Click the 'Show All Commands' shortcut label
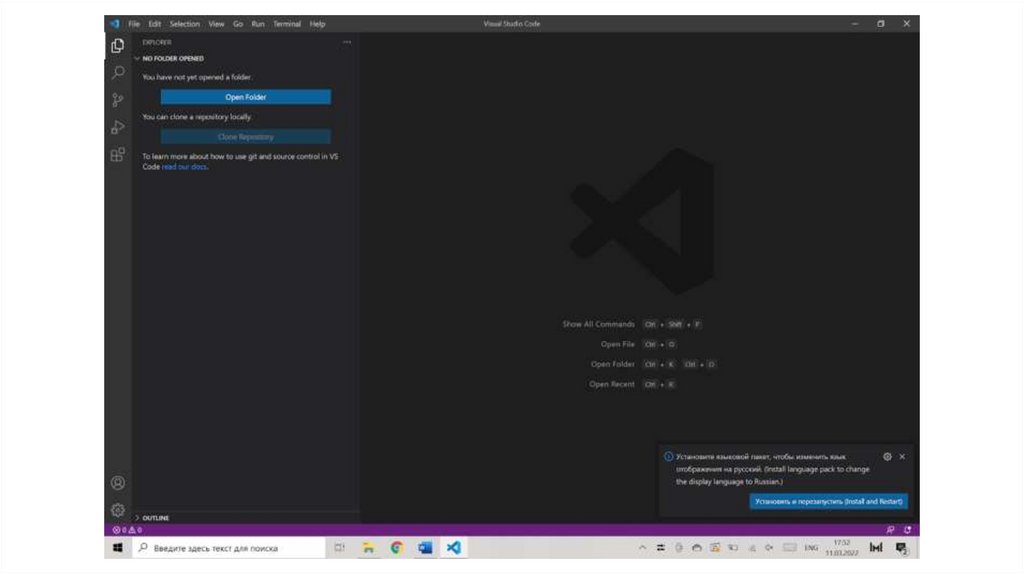Screen dimensions: 1024x574 tap(598, 325)
